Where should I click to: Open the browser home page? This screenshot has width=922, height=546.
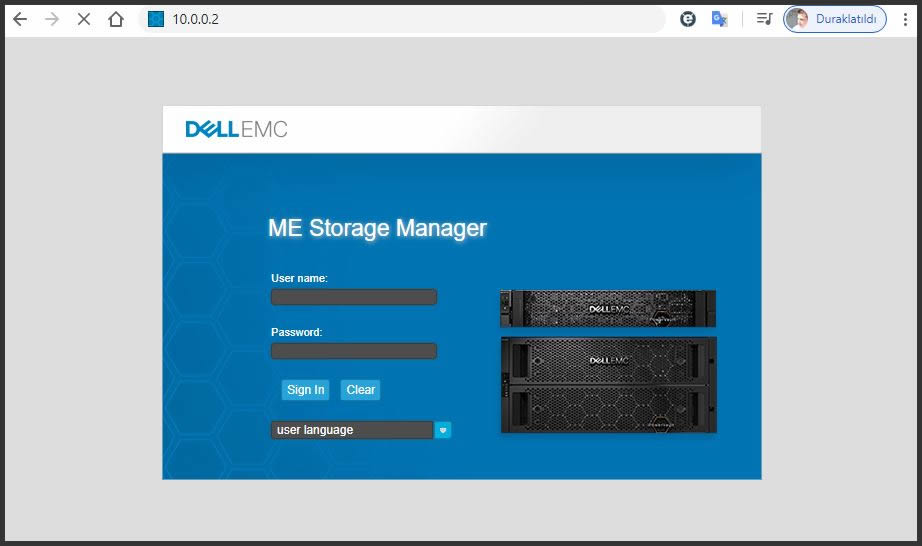(x=116, y=19)
